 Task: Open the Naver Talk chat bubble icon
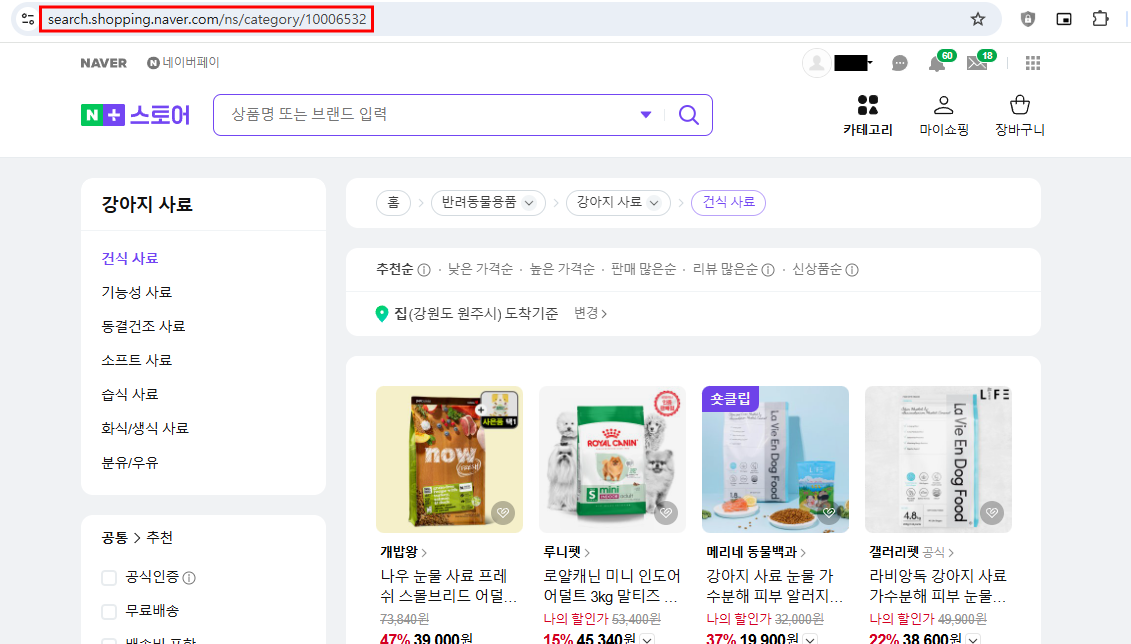(x=899, y=63)
